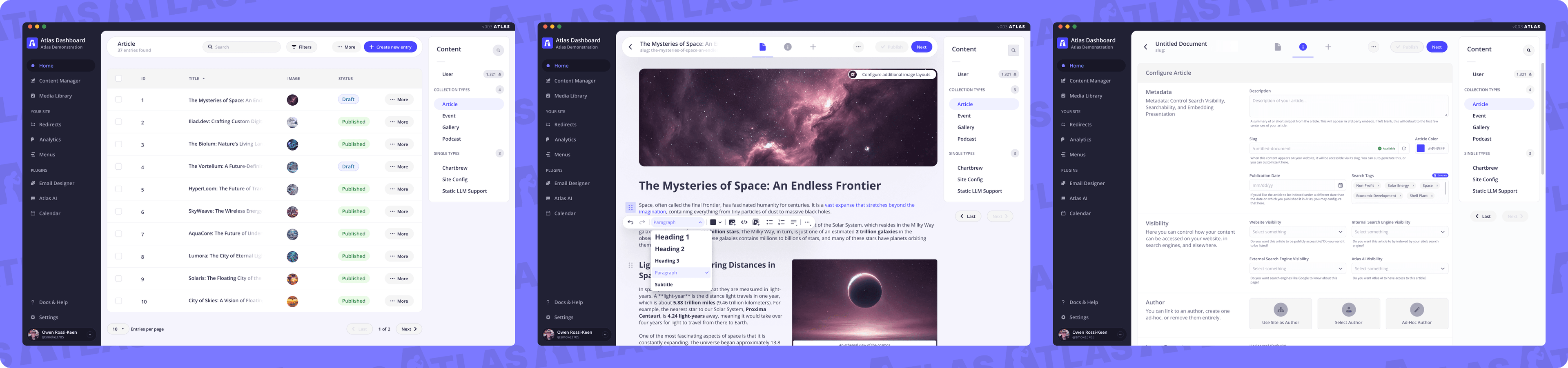The image size is (1568, 368).
Task: Click the bulleted list icon in editor toolbar
Action: 769,222
